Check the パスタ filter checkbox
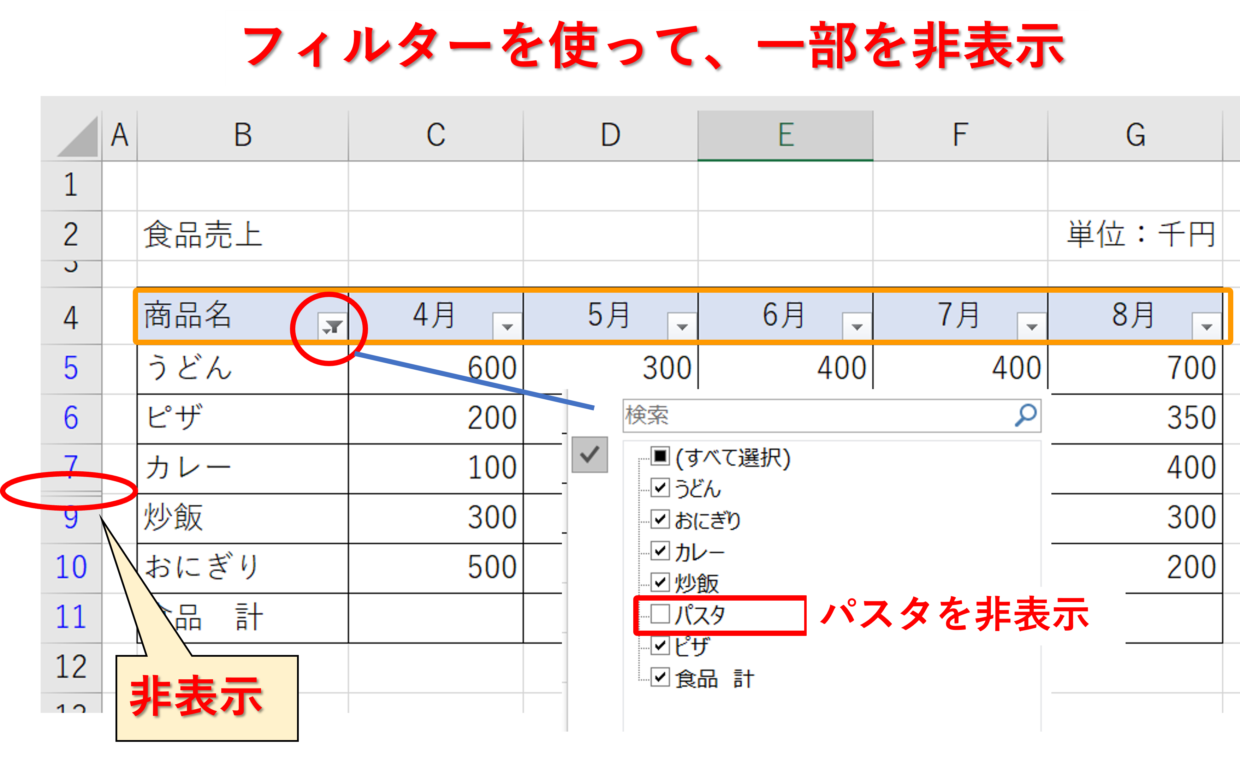This screenshot has height=757, width=1240. (x=660, y=615)
